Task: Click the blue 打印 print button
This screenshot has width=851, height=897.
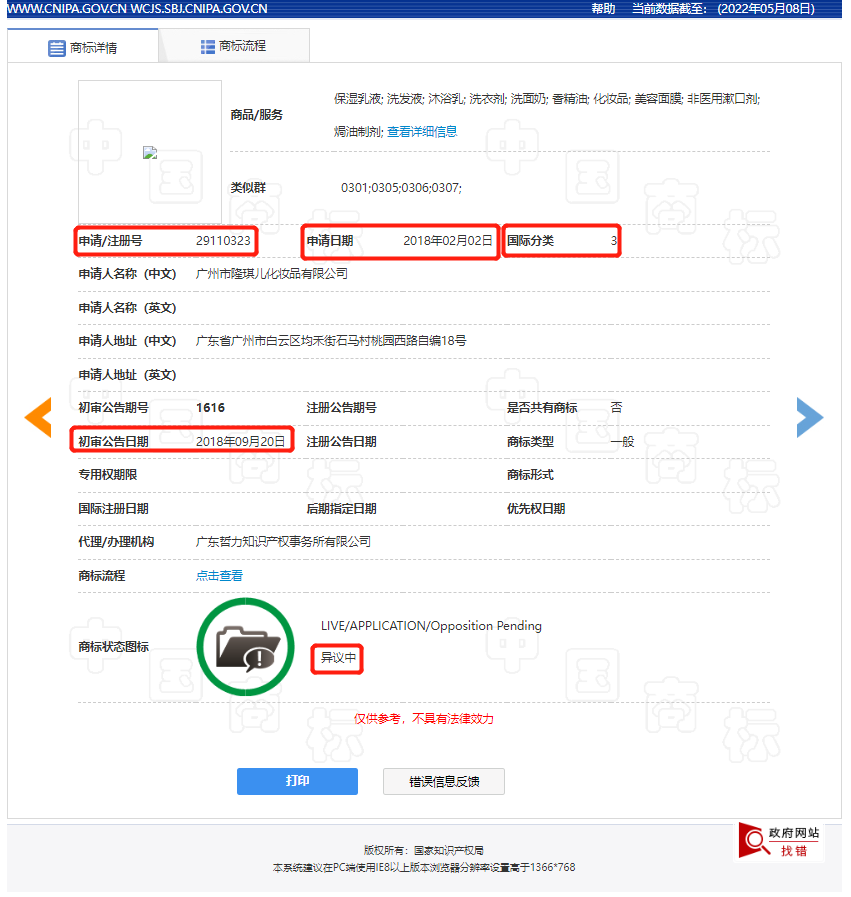Action: click(x=297, y=781)
